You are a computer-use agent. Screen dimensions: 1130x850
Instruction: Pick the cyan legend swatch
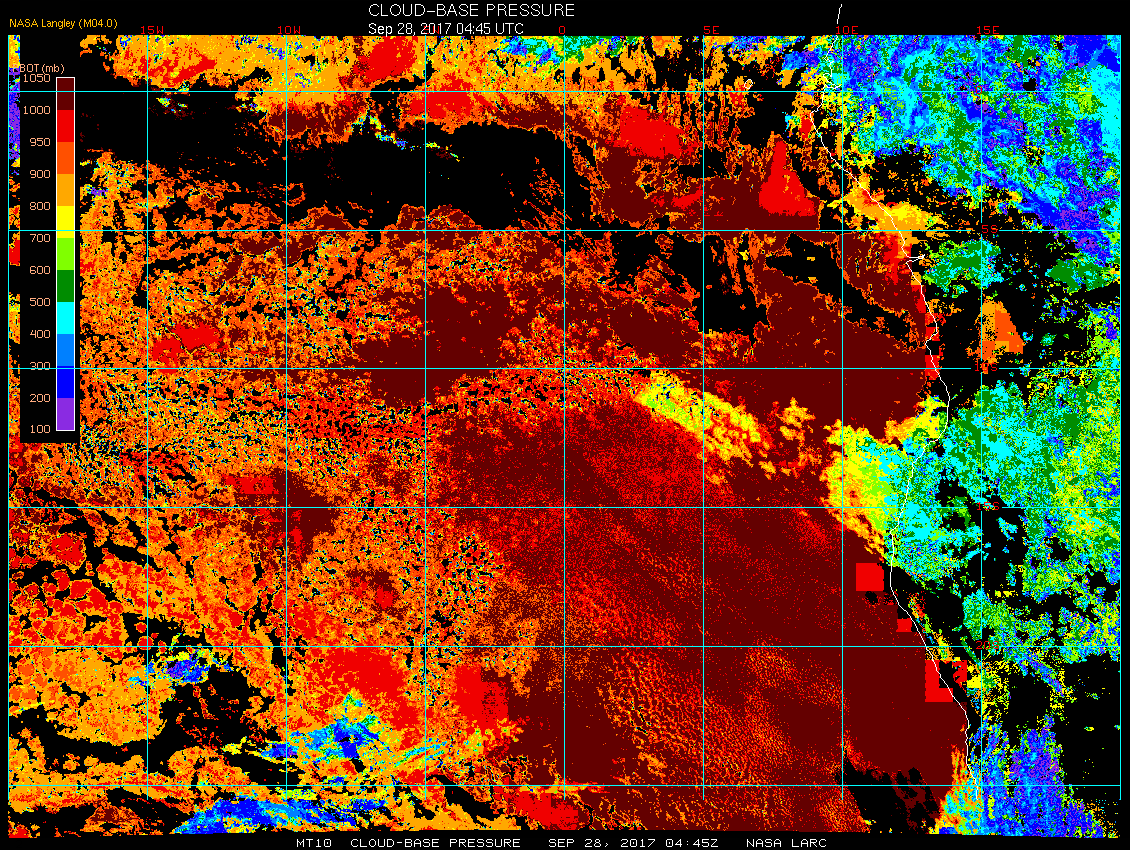(66, 317)
